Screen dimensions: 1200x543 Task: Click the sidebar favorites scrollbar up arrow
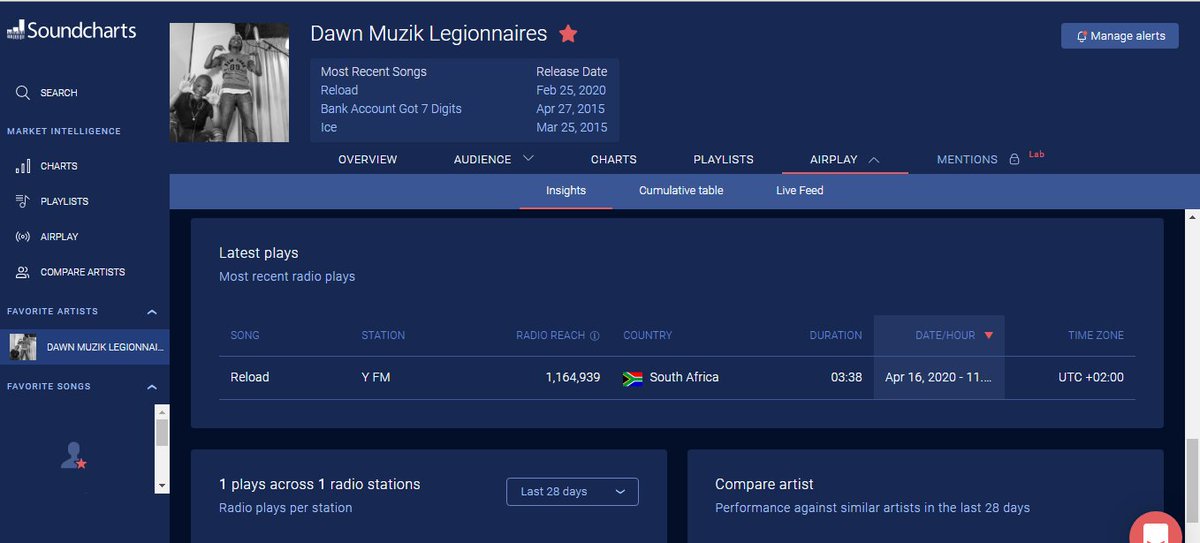pyautogui.click(x=162, y=411)
